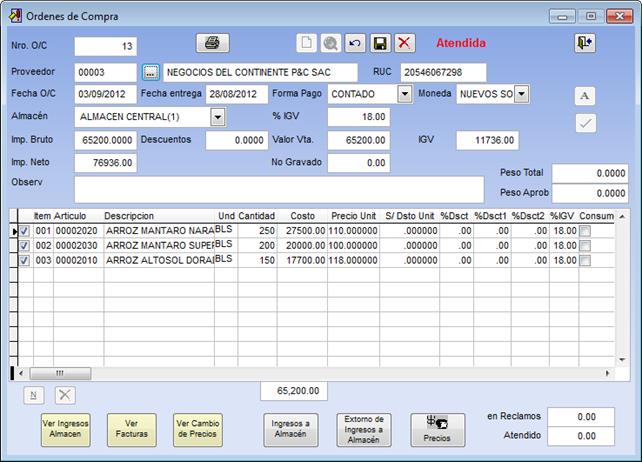Click the magnifier search icon
This screenshot has width=642, height=462.
330,43
